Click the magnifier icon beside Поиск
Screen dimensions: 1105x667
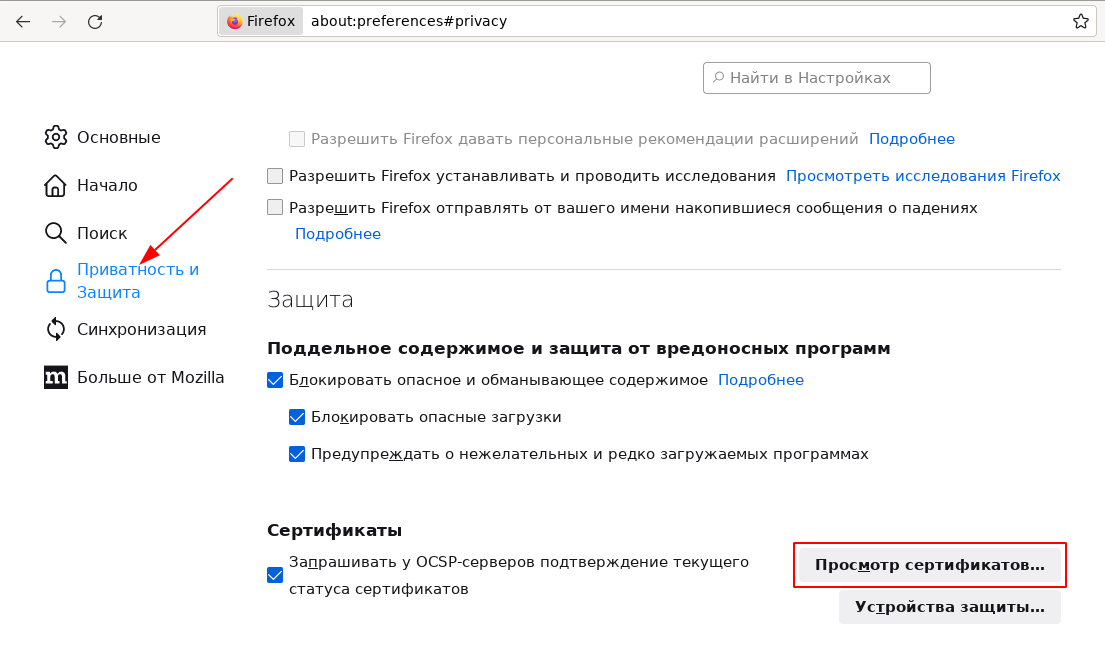56,233
